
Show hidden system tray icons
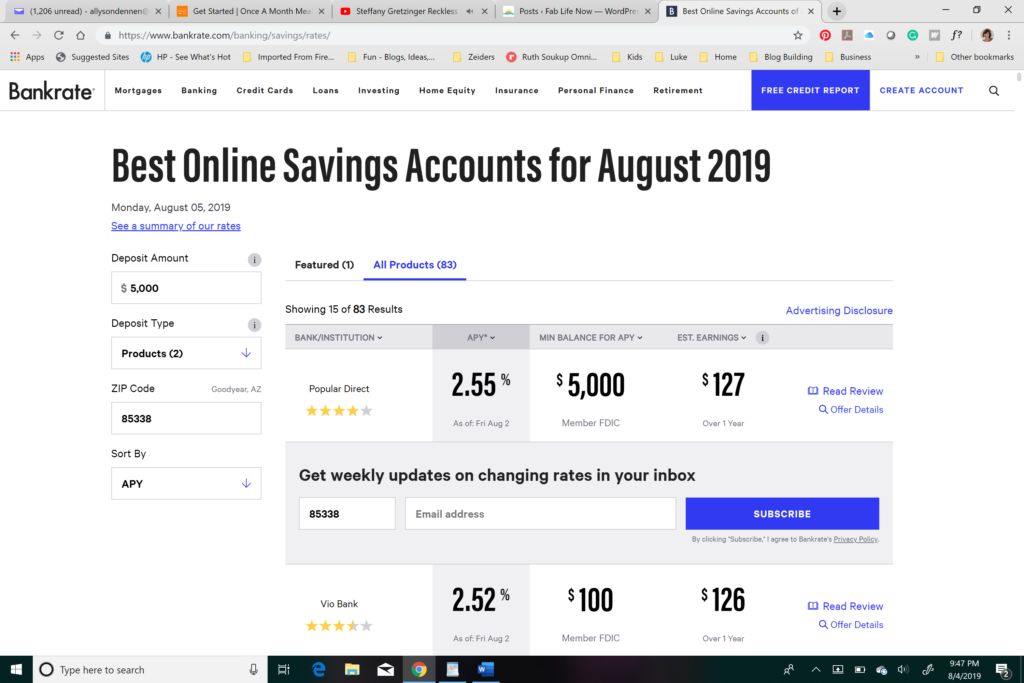tap(816, 669)
